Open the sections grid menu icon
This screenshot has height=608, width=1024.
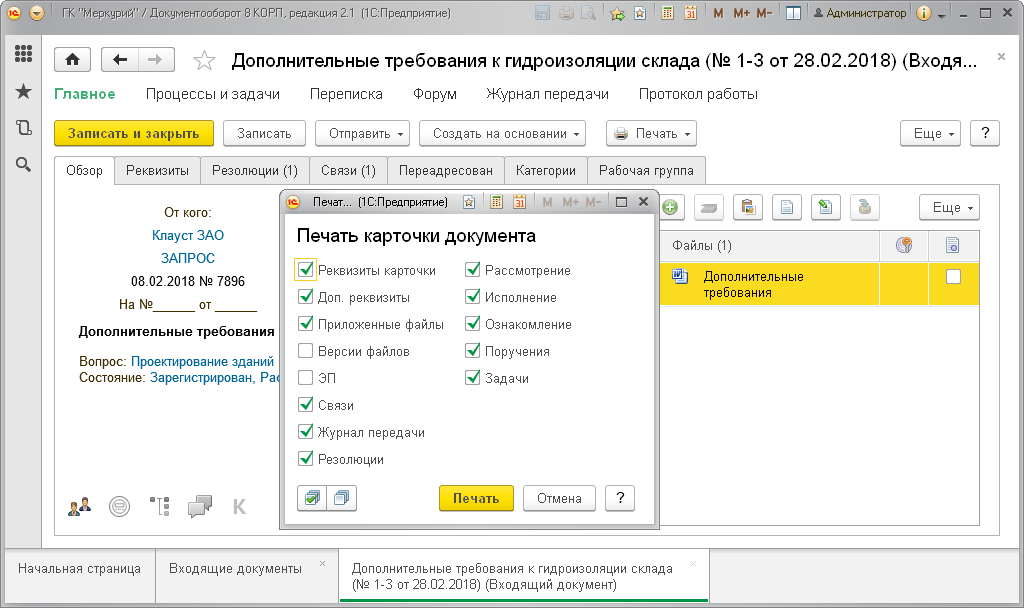tap(24, 54)
